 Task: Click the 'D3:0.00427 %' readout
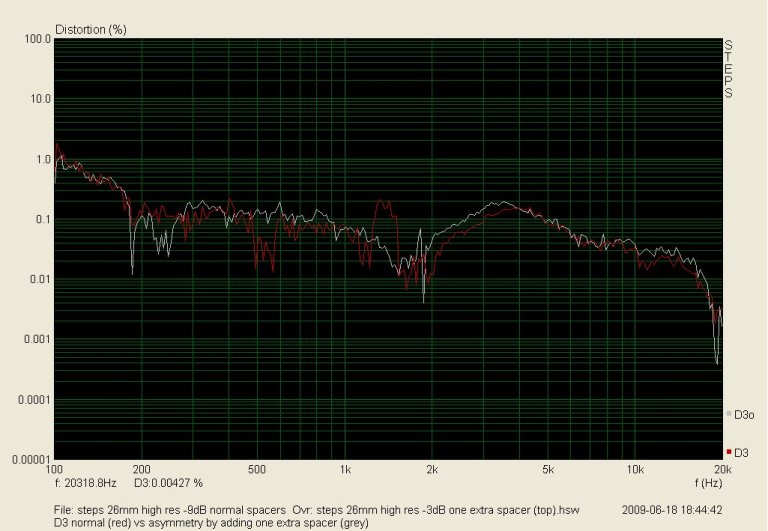[168, 483]
